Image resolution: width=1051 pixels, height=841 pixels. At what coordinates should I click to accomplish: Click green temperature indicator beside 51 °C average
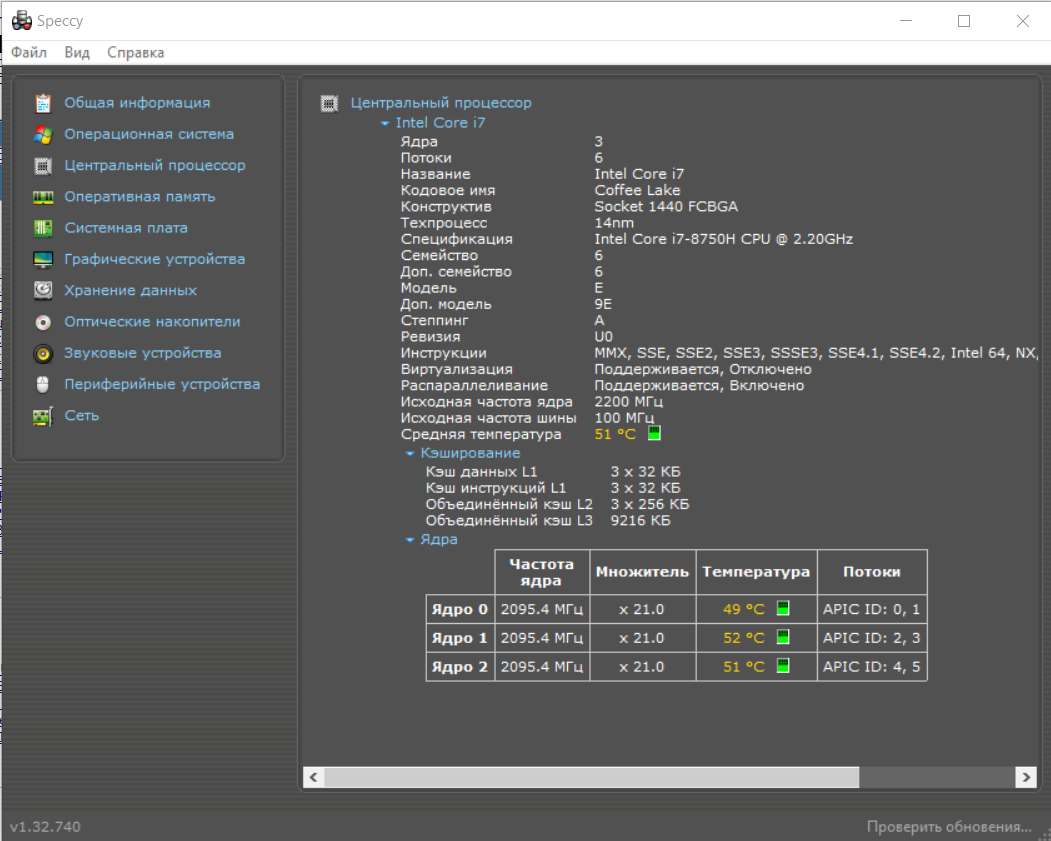click(x=654, y=433)
